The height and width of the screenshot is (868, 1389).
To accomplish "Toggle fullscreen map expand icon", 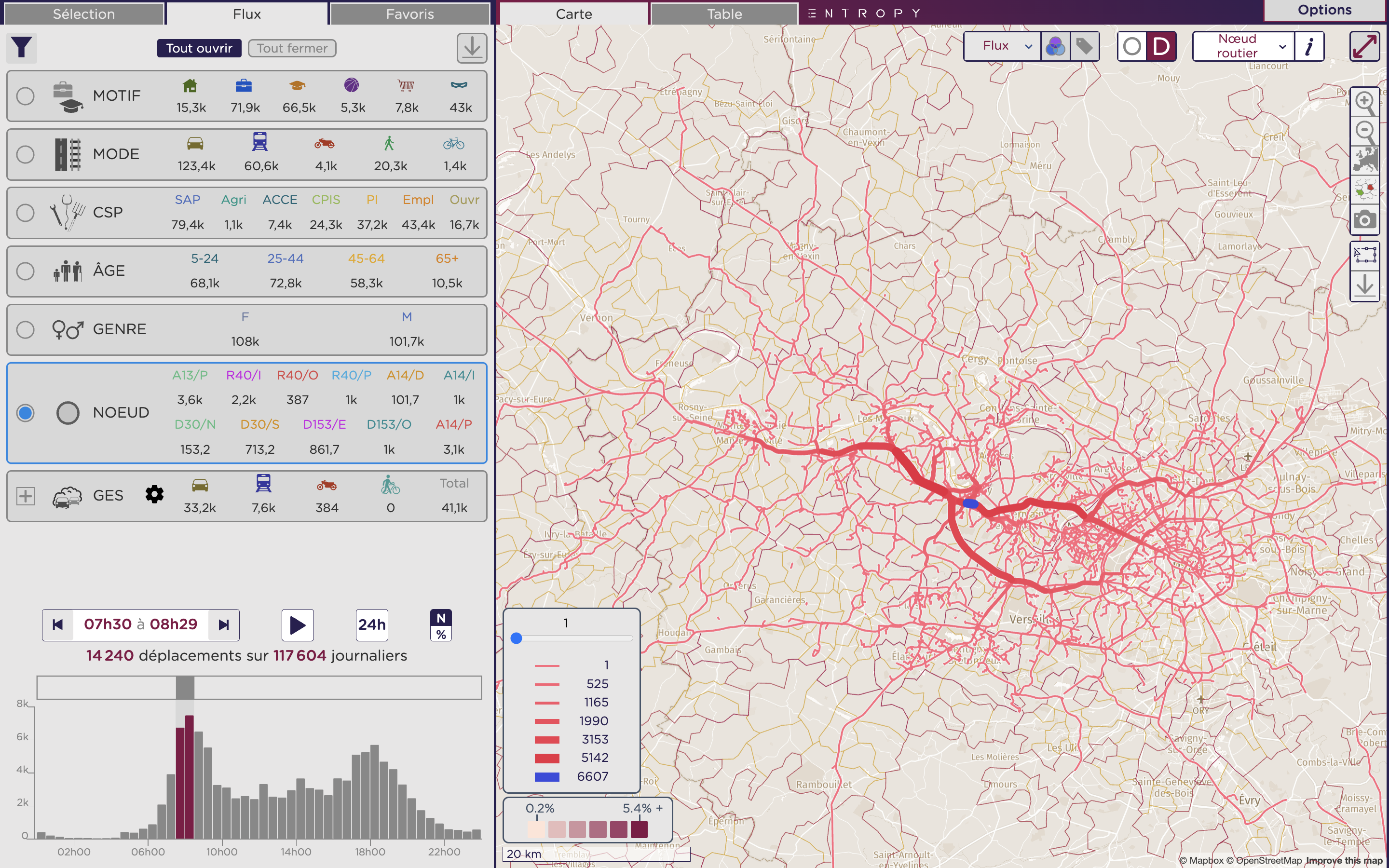I will (1364, 46).
